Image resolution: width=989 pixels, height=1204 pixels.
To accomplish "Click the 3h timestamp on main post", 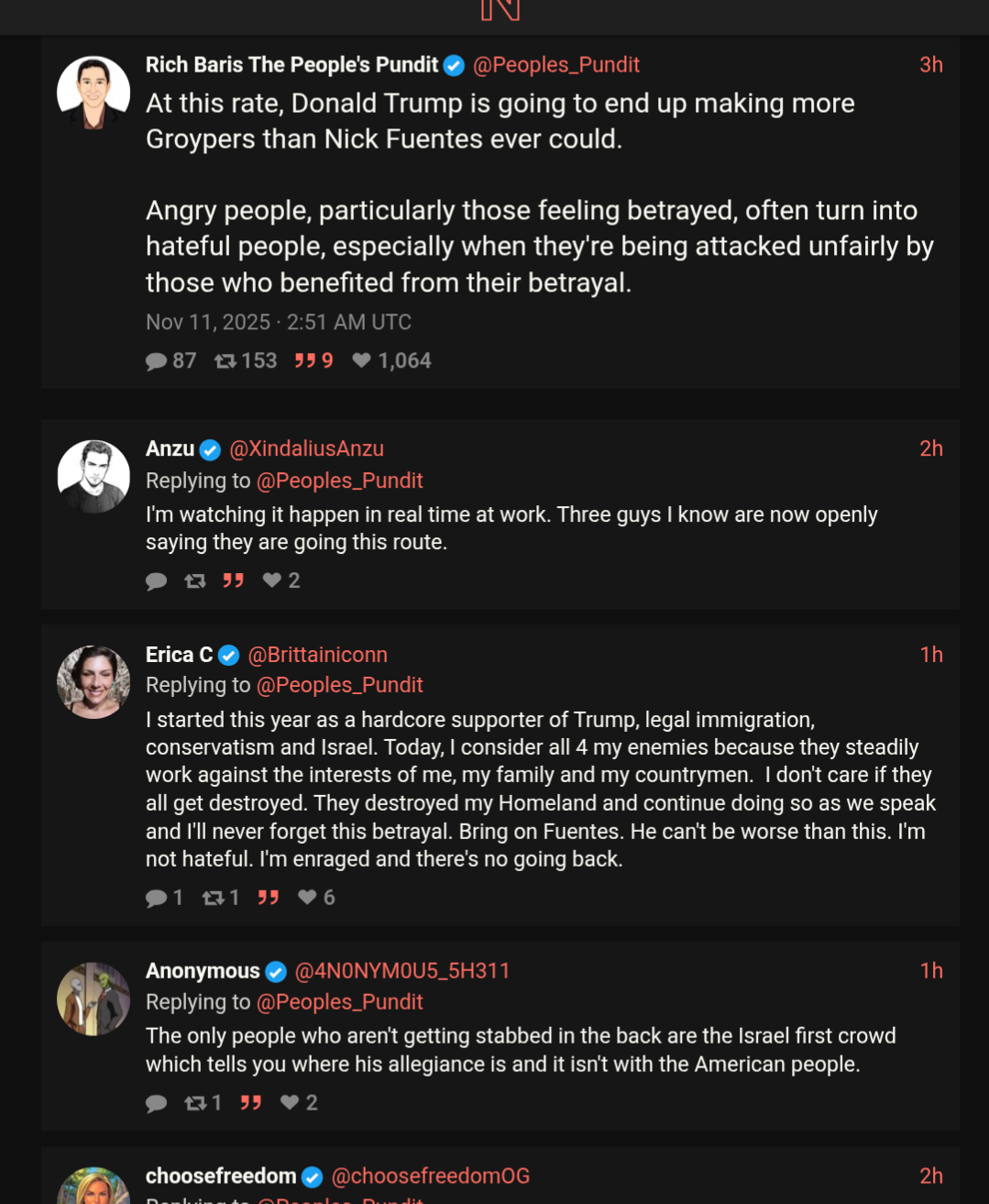I will [x=931, y=65].
